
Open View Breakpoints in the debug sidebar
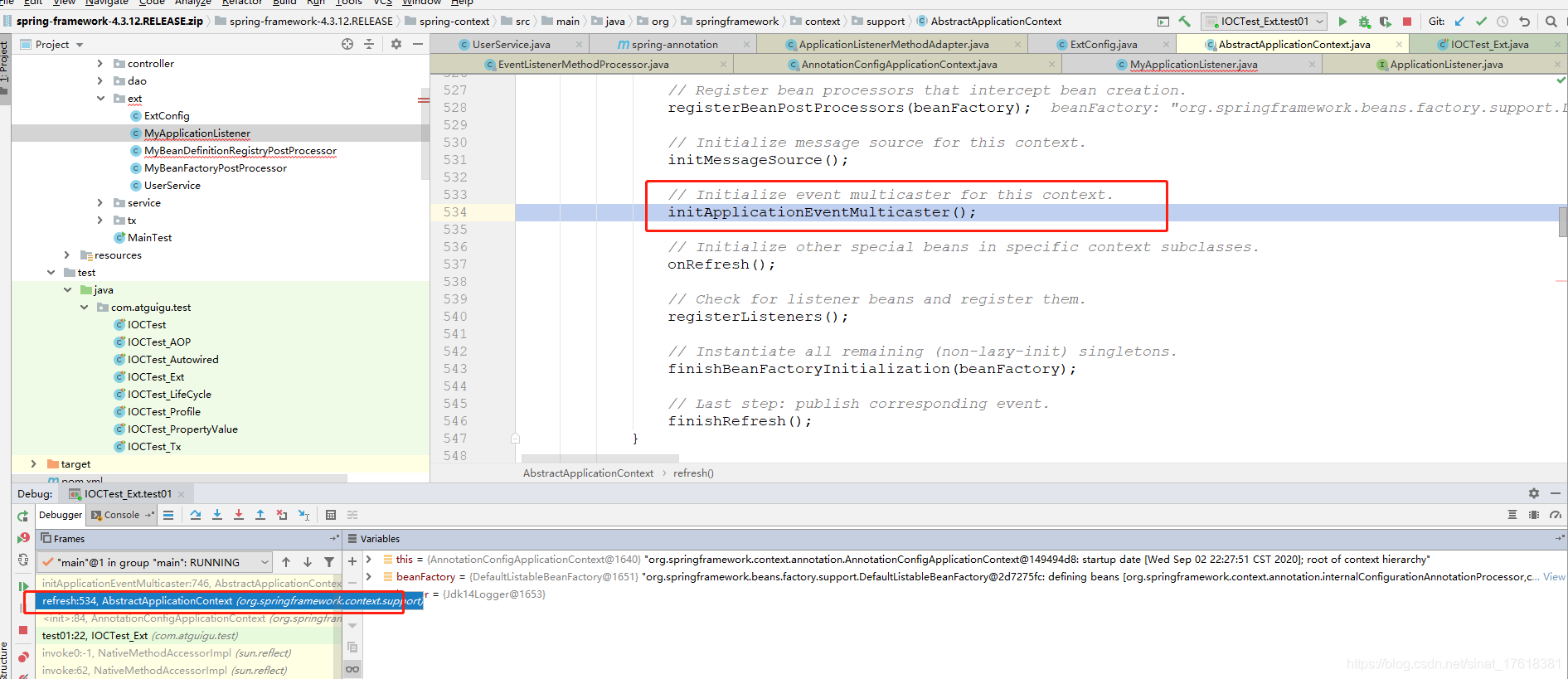click(22, 657)
